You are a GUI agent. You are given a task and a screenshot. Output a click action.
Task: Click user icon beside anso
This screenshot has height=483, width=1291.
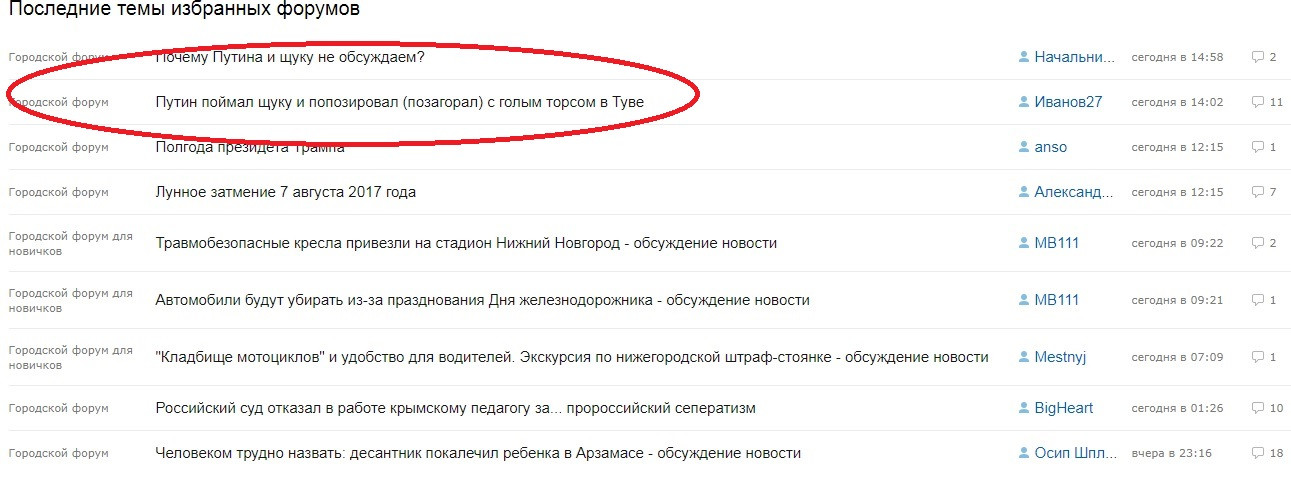point(1024,147)
